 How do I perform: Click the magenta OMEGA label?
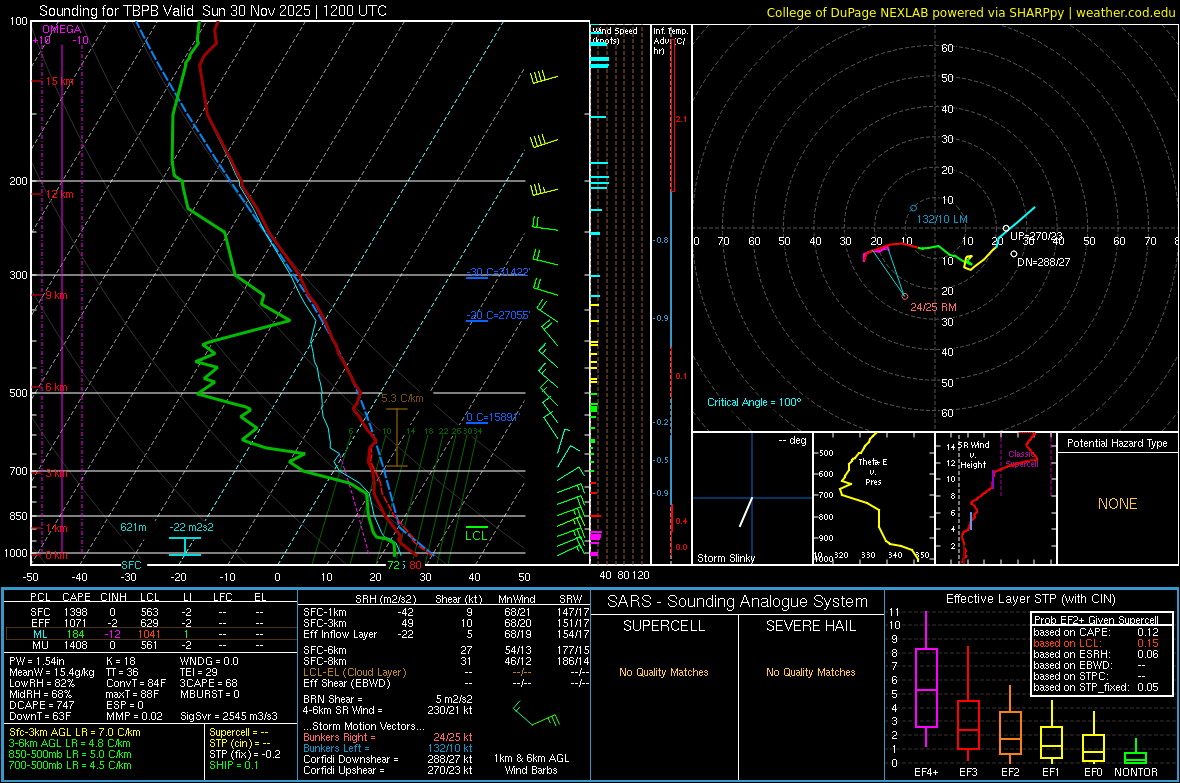pyautogui.click(x=62, y=29)
